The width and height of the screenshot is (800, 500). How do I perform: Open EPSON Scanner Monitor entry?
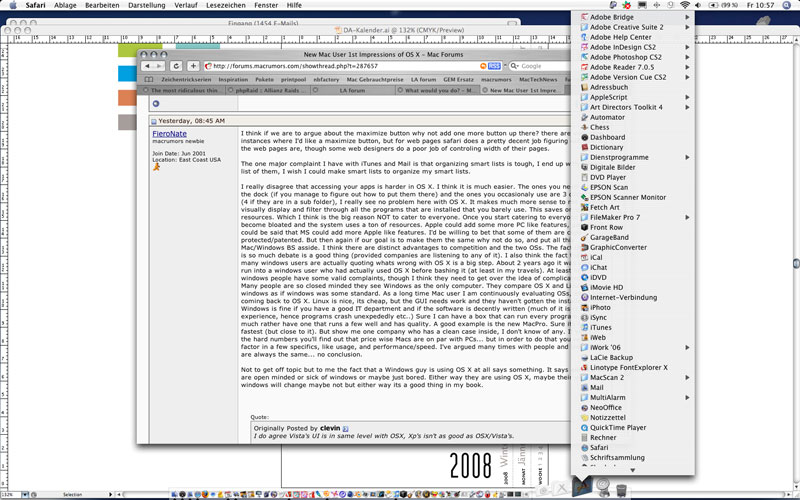[x=633, y=197]
